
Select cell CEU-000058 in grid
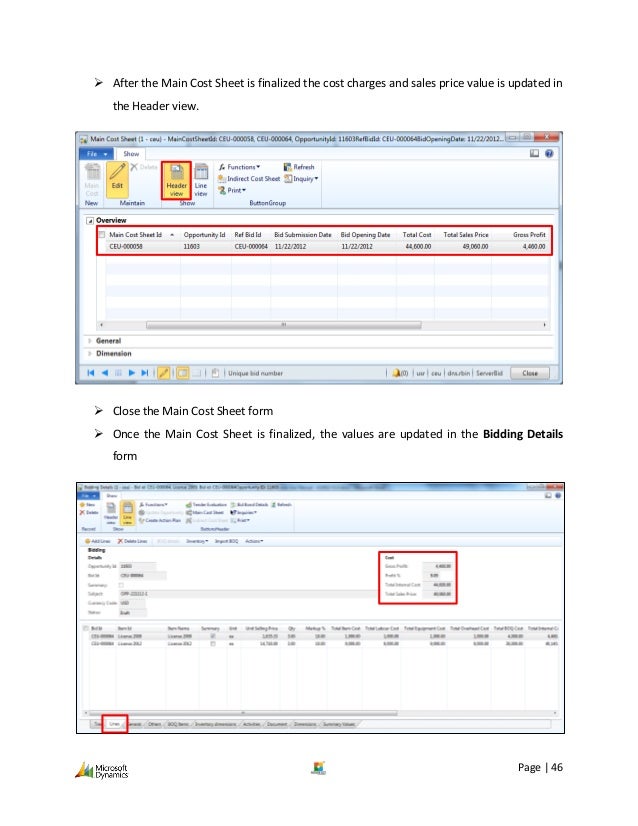126,247
